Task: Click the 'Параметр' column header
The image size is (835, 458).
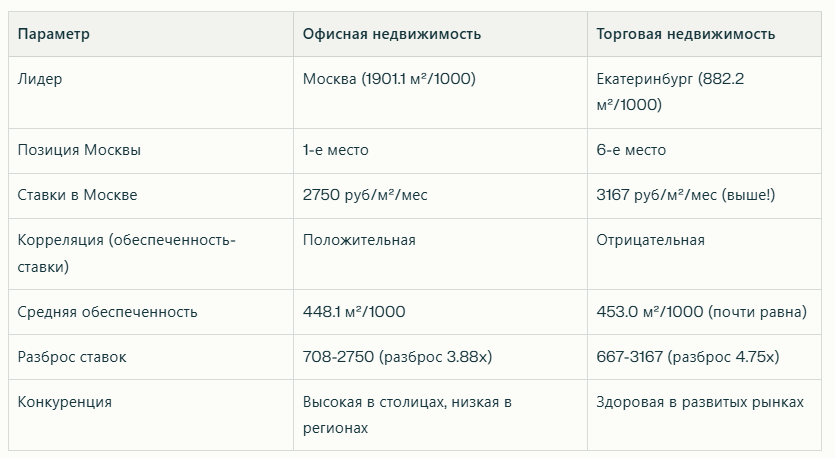Action: [54, 34]
